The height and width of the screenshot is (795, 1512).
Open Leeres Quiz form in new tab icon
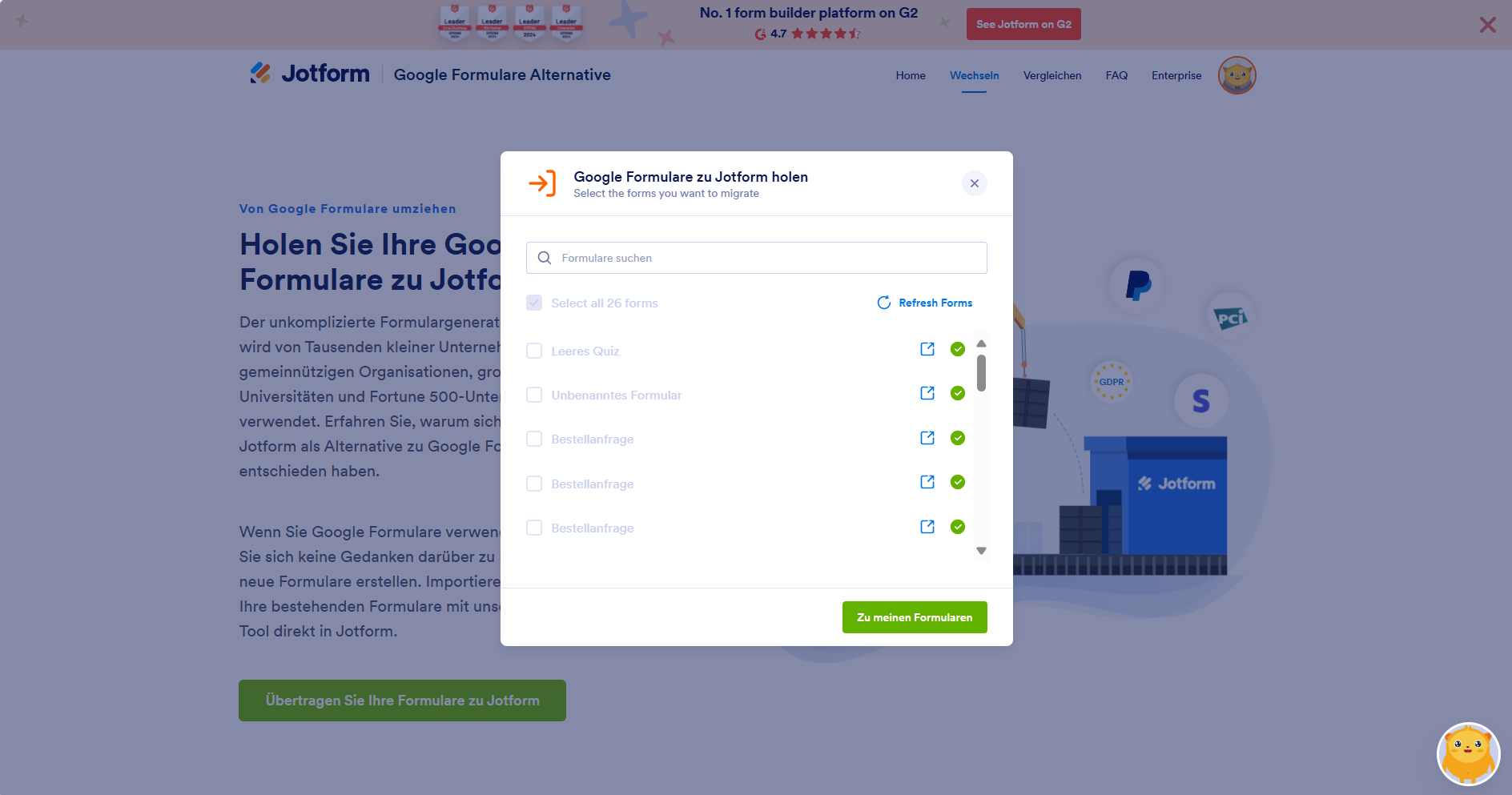click(927, 349)
